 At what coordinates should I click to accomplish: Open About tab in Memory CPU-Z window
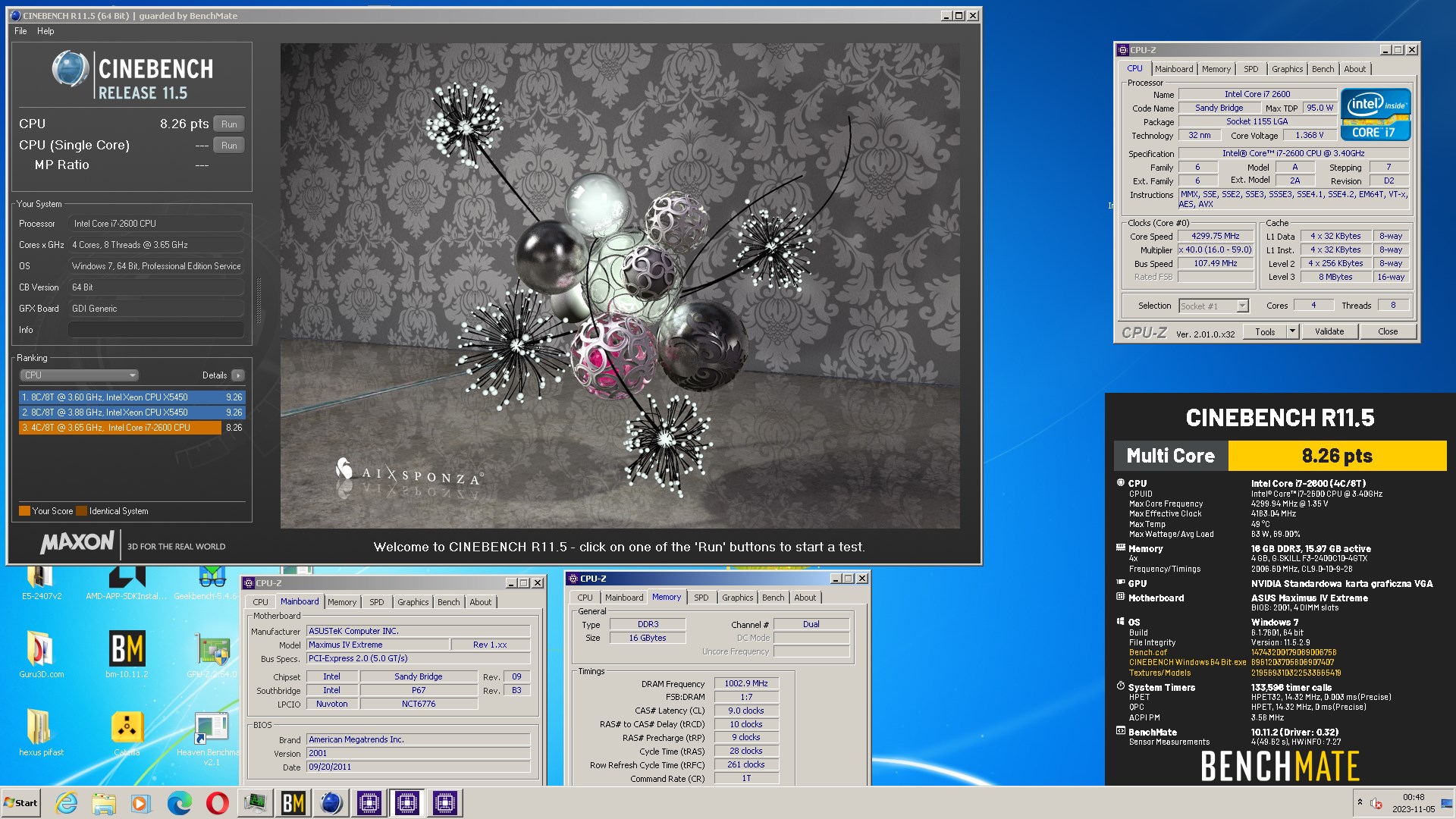pos(805,598)
